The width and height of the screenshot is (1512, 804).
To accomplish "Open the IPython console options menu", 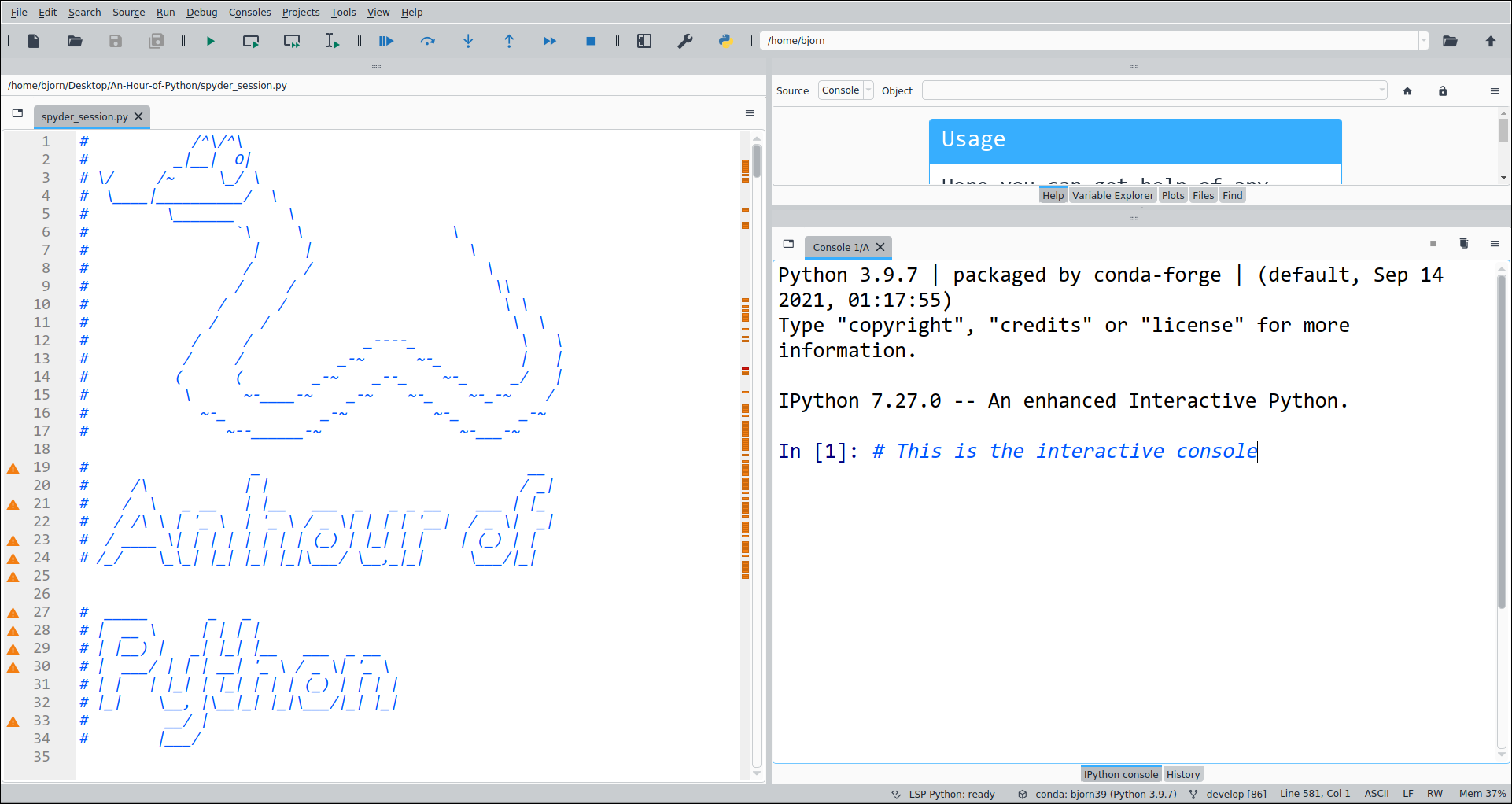I will point(1495,244).
